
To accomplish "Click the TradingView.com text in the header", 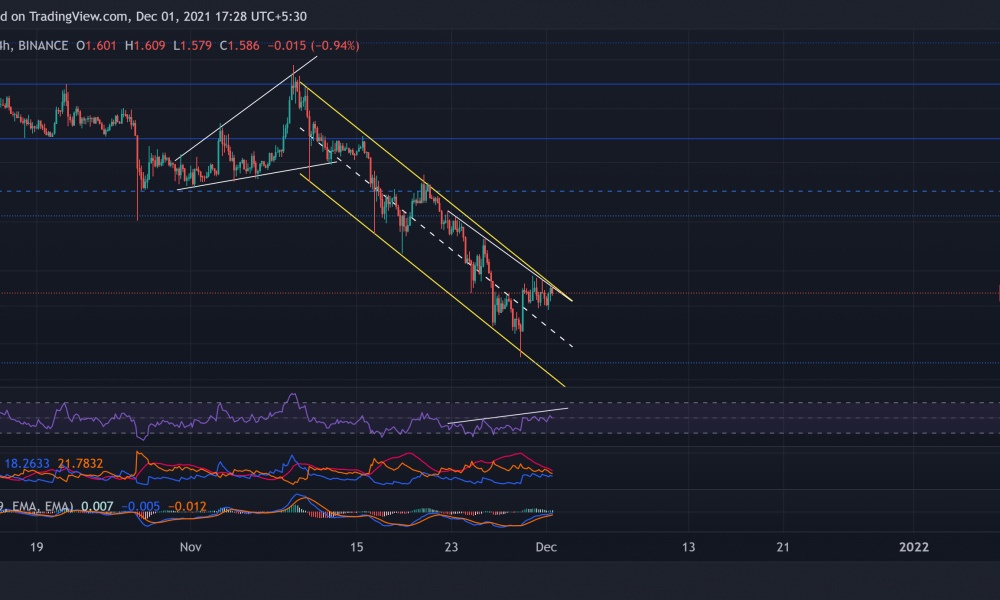I will click(78, 17).
